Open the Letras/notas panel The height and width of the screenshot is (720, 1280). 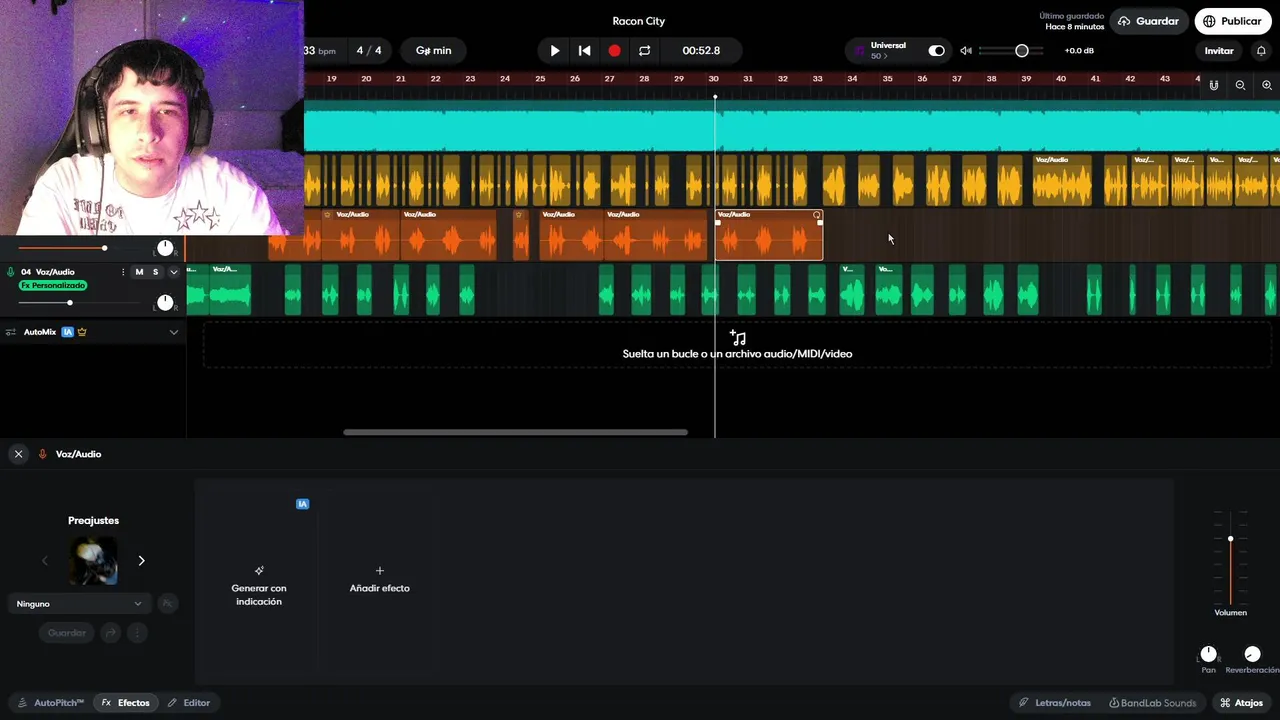(1054, 703)
